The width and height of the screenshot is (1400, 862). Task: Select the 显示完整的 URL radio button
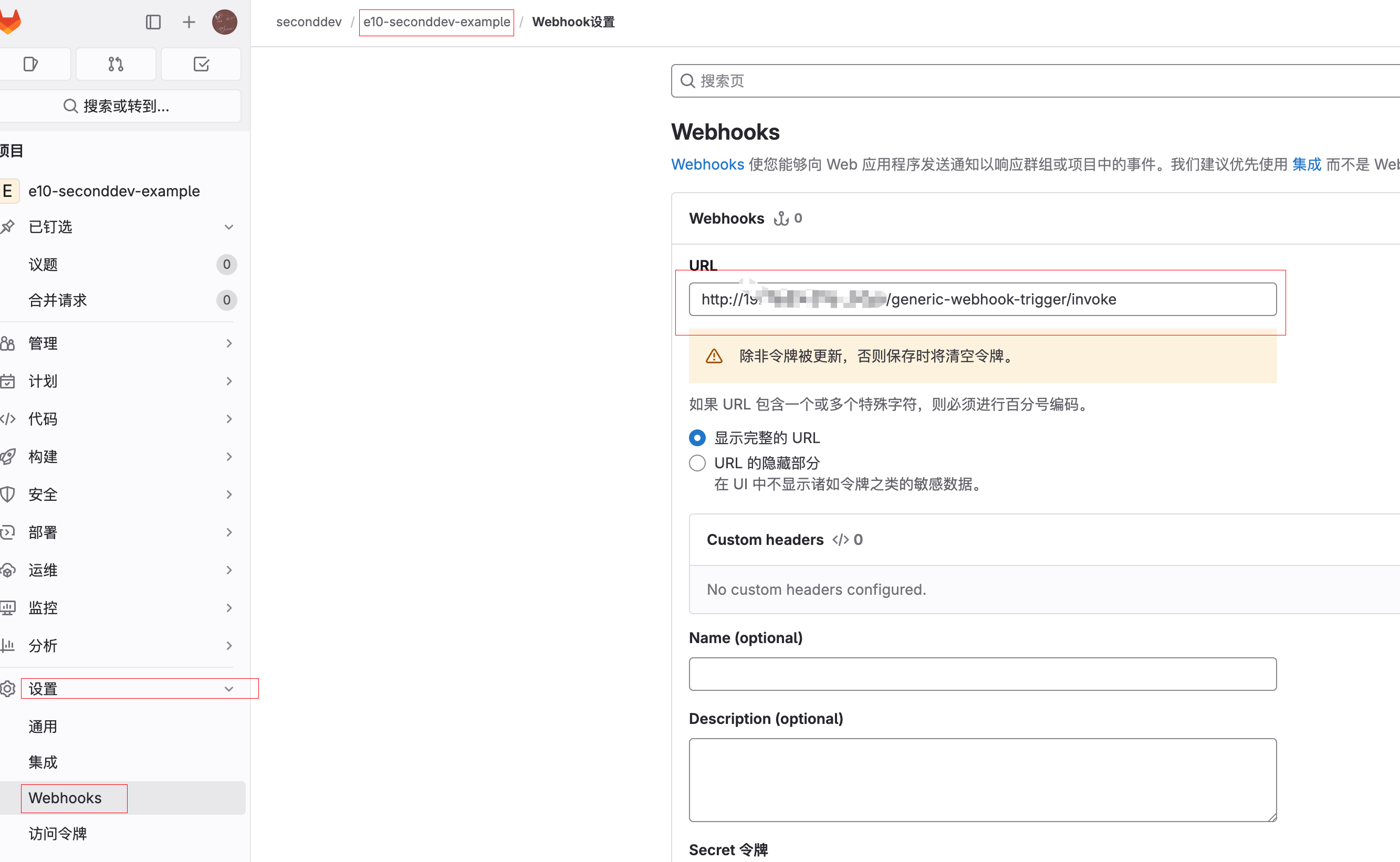pyautogui.click(x=697, y=437)
